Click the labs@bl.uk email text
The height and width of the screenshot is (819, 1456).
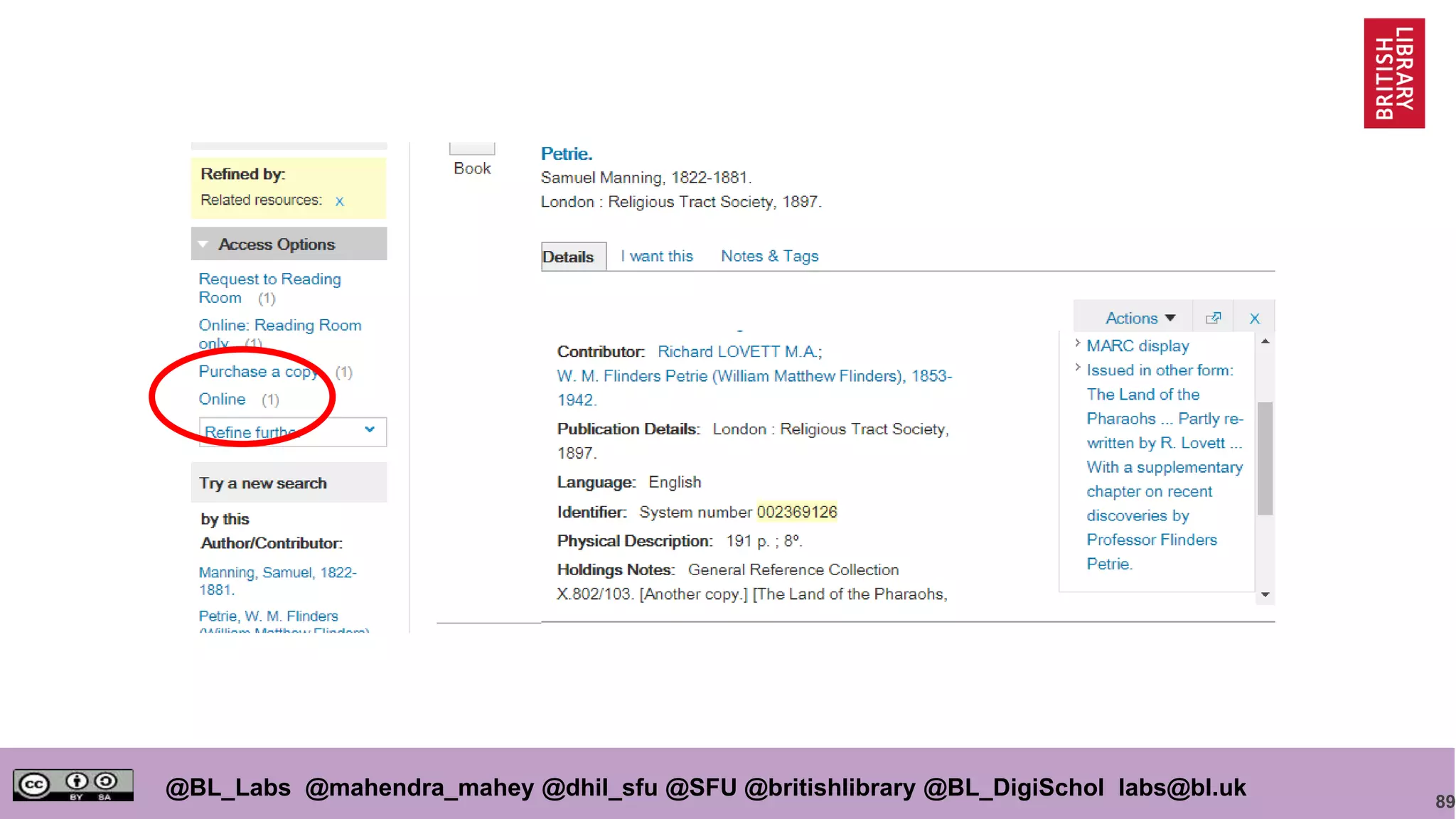click(1182, 788)
